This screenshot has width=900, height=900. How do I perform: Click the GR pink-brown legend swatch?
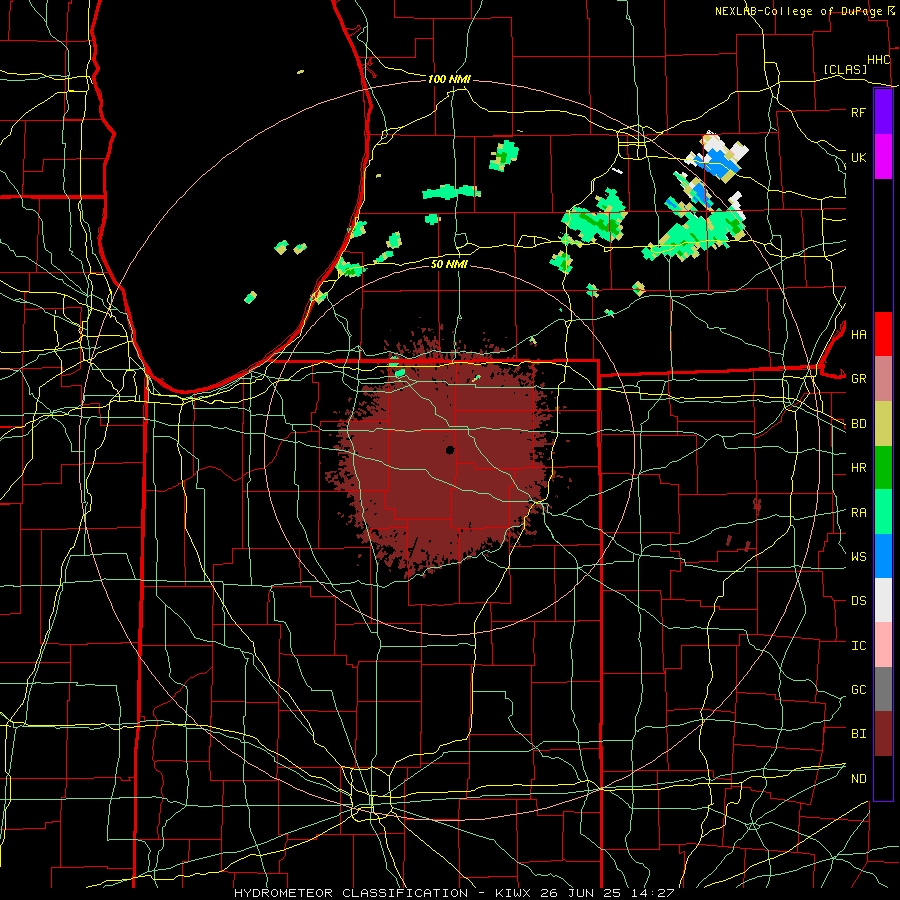click(x=883, y=379)
